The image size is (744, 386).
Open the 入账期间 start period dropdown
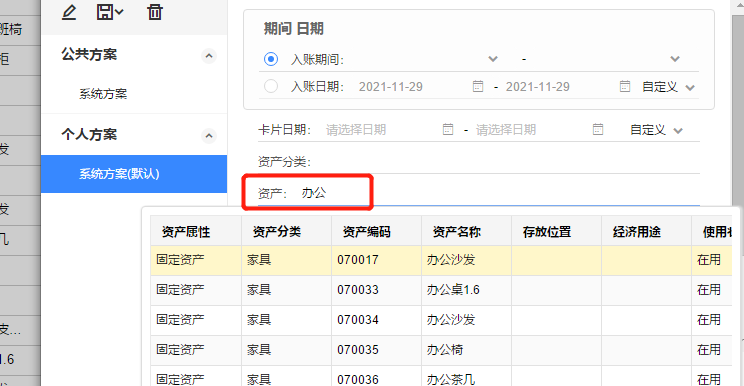[493, 59]
